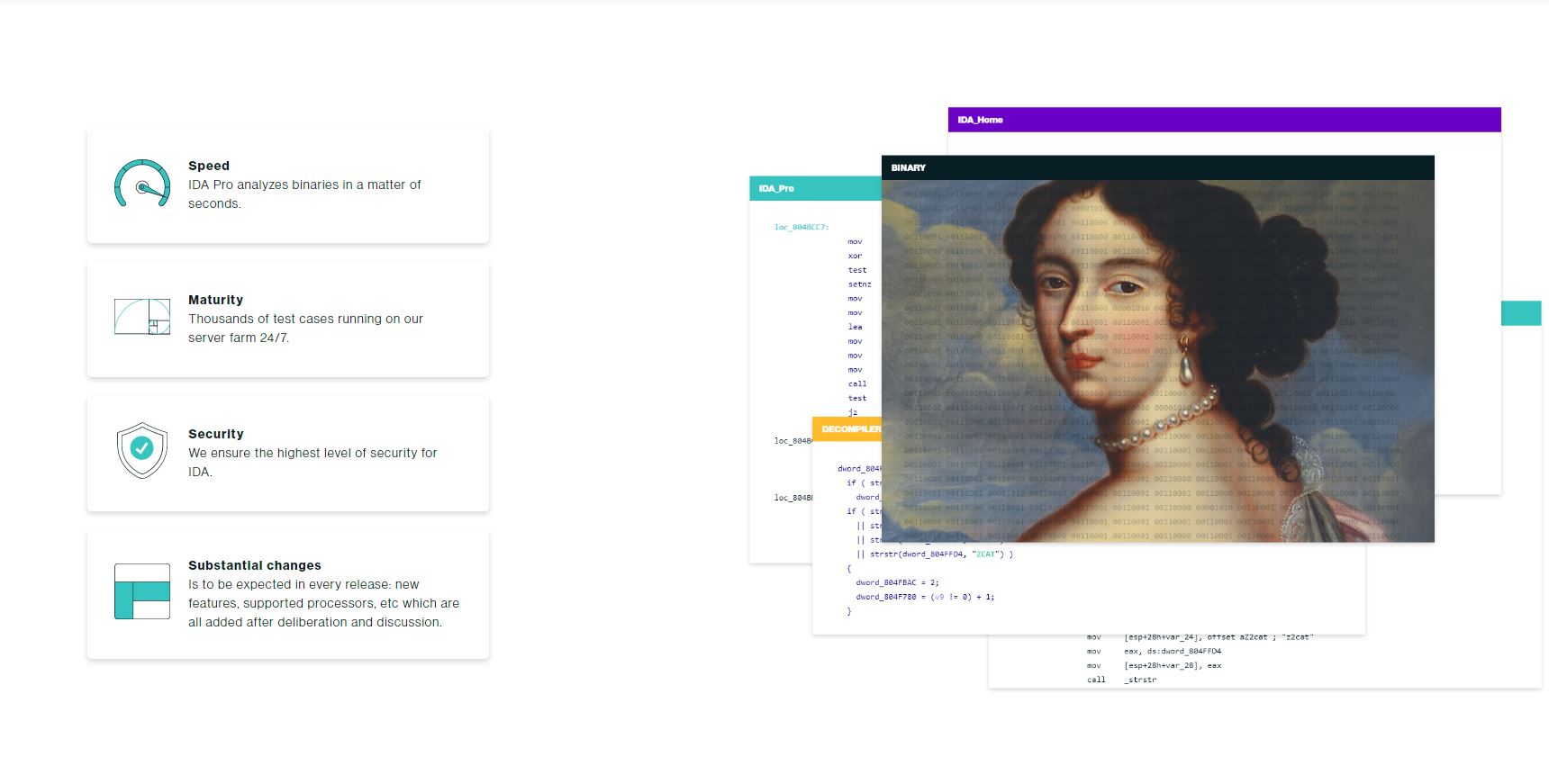
Task: Select the Substantial changes heading
Action: (255, 565)
